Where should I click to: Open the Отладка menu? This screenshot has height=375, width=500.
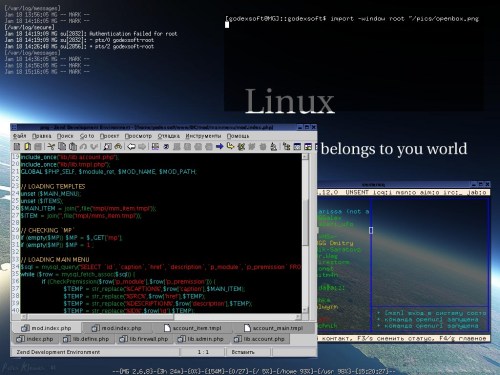(169, 136)
